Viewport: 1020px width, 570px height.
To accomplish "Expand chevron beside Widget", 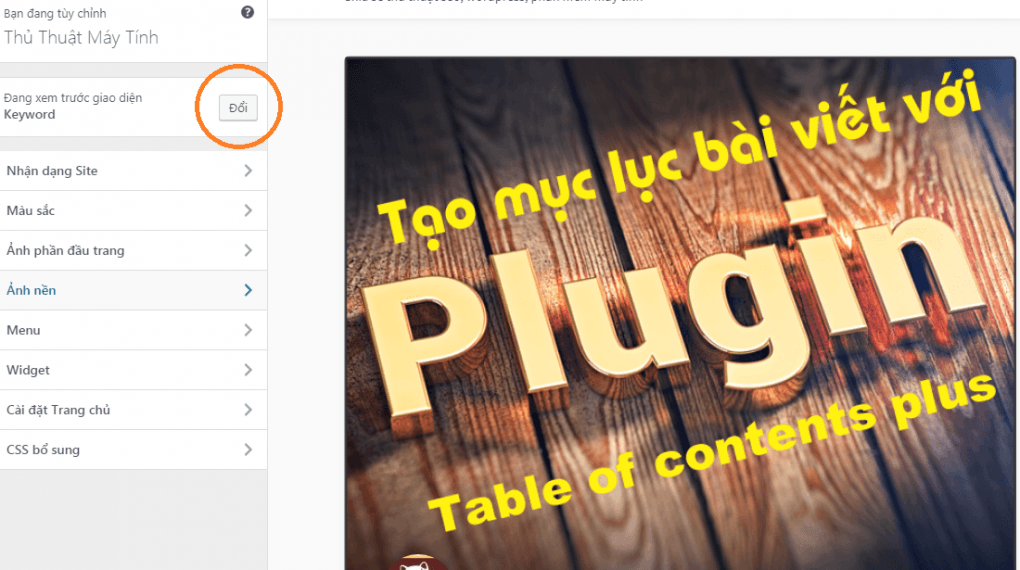I will 248,370.
